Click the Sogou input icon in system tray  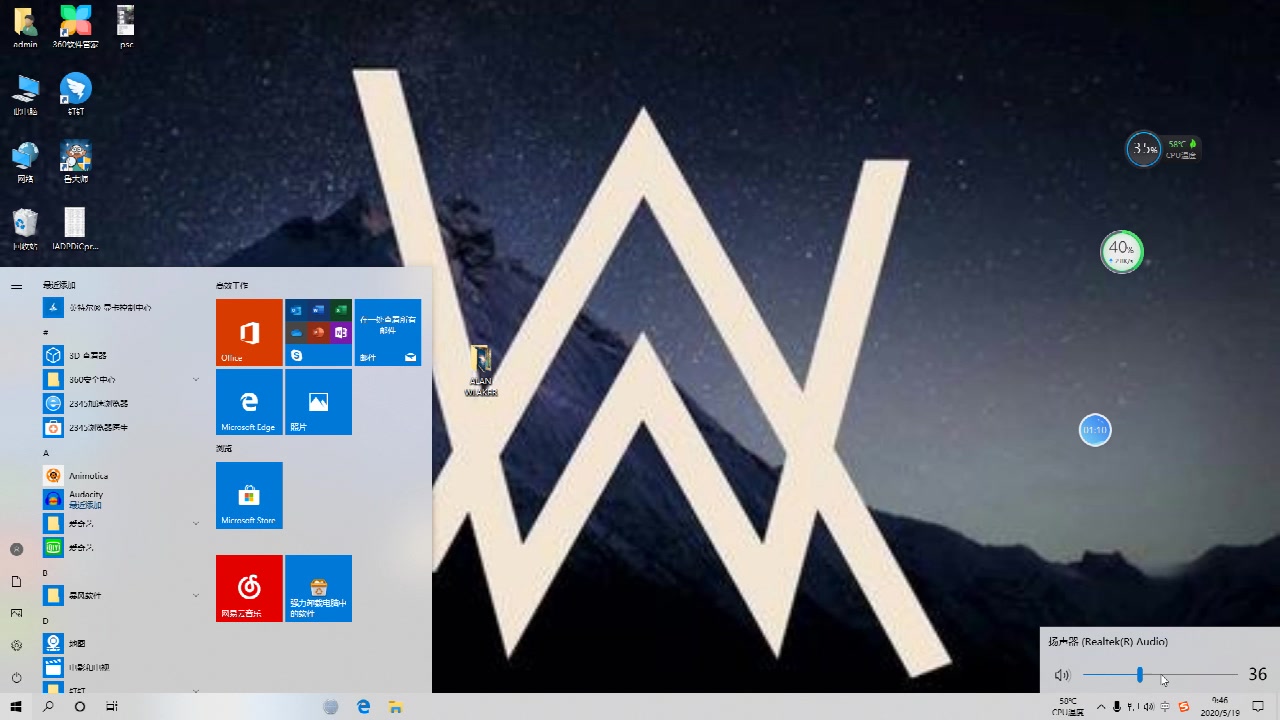coord(1184,707)
